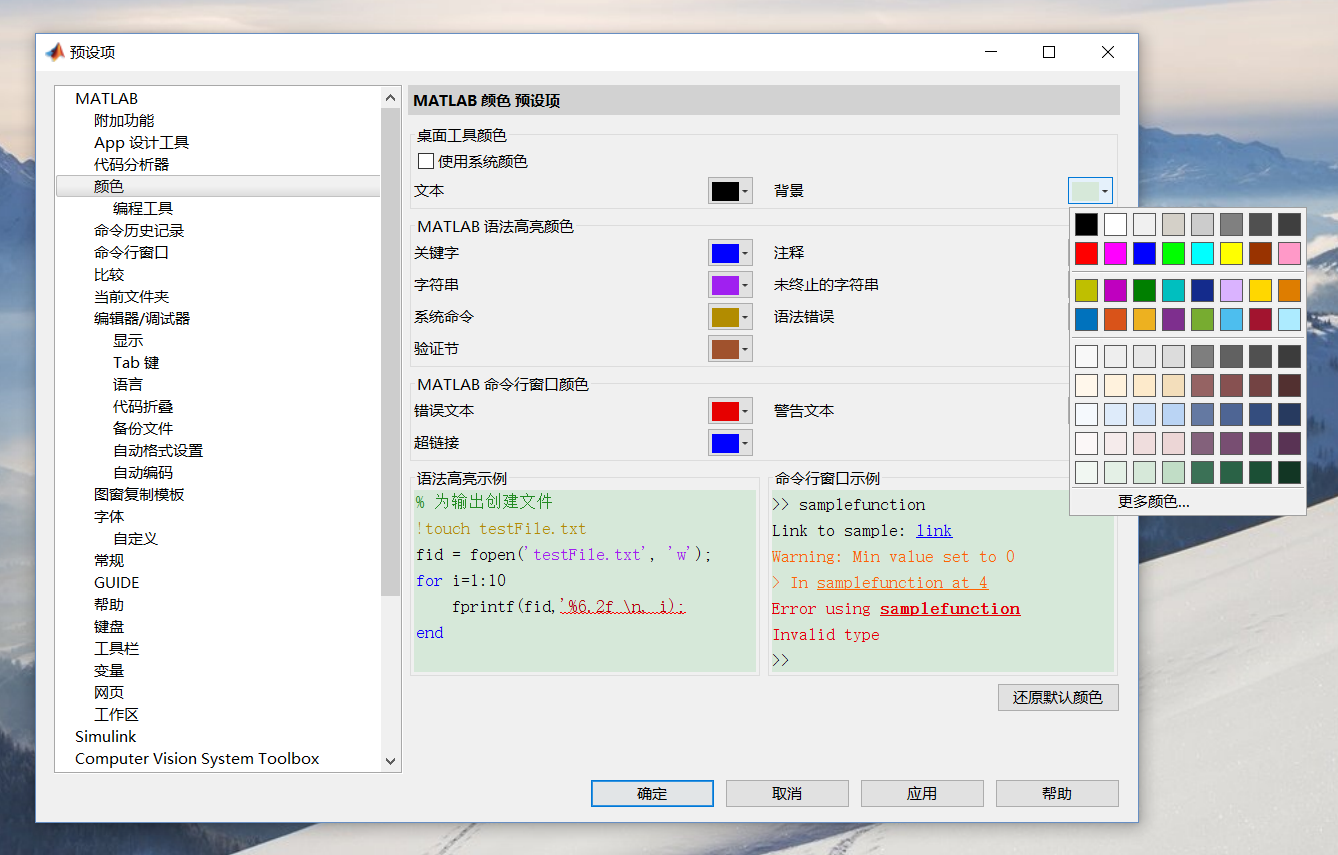Pick the black swatch in the palette
1338x855 pixels.
pos(1086,224)
